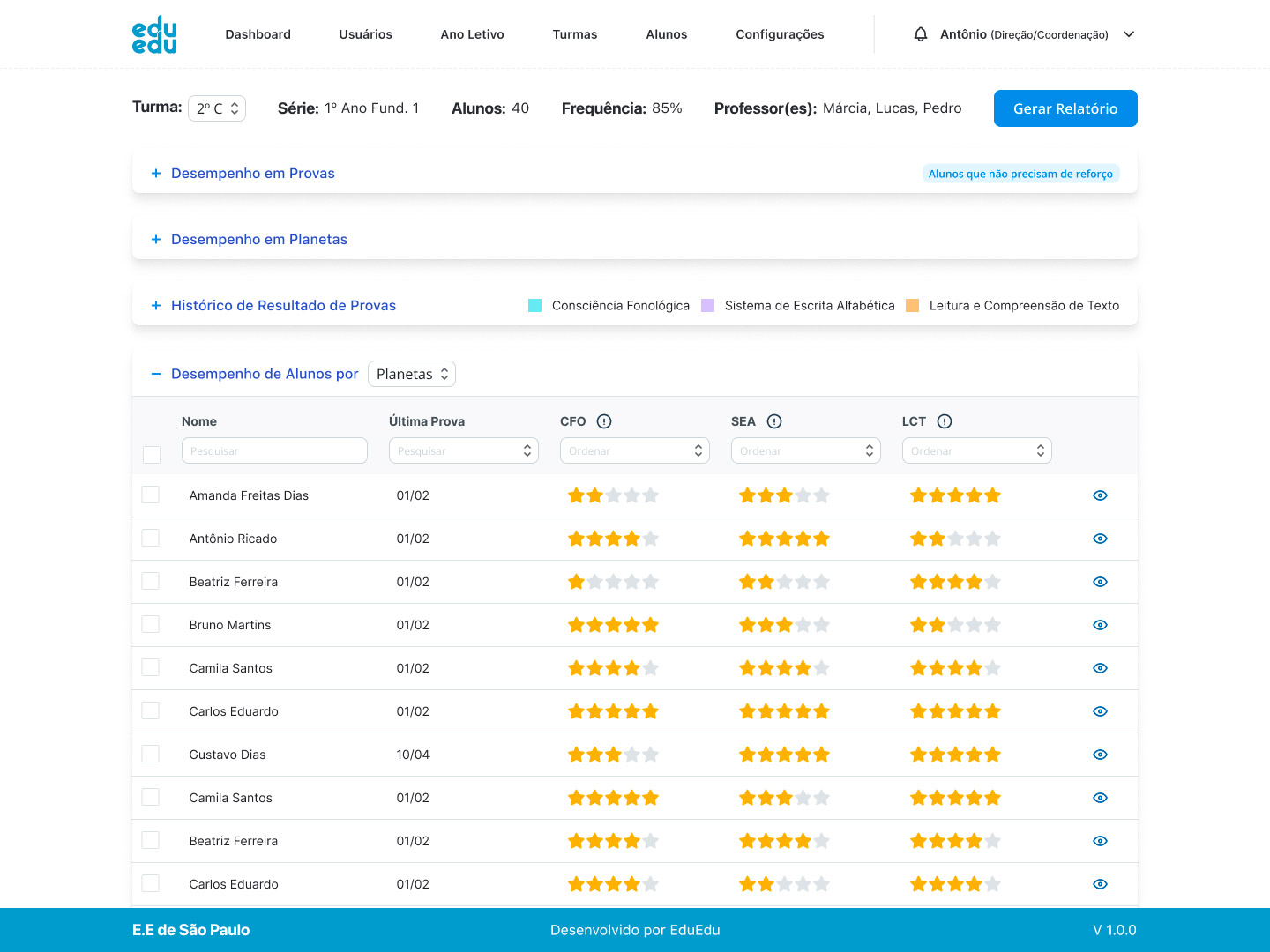Click Gerar Relatório button
This screenshot has width=1270, height=952.
[1065, 108]
